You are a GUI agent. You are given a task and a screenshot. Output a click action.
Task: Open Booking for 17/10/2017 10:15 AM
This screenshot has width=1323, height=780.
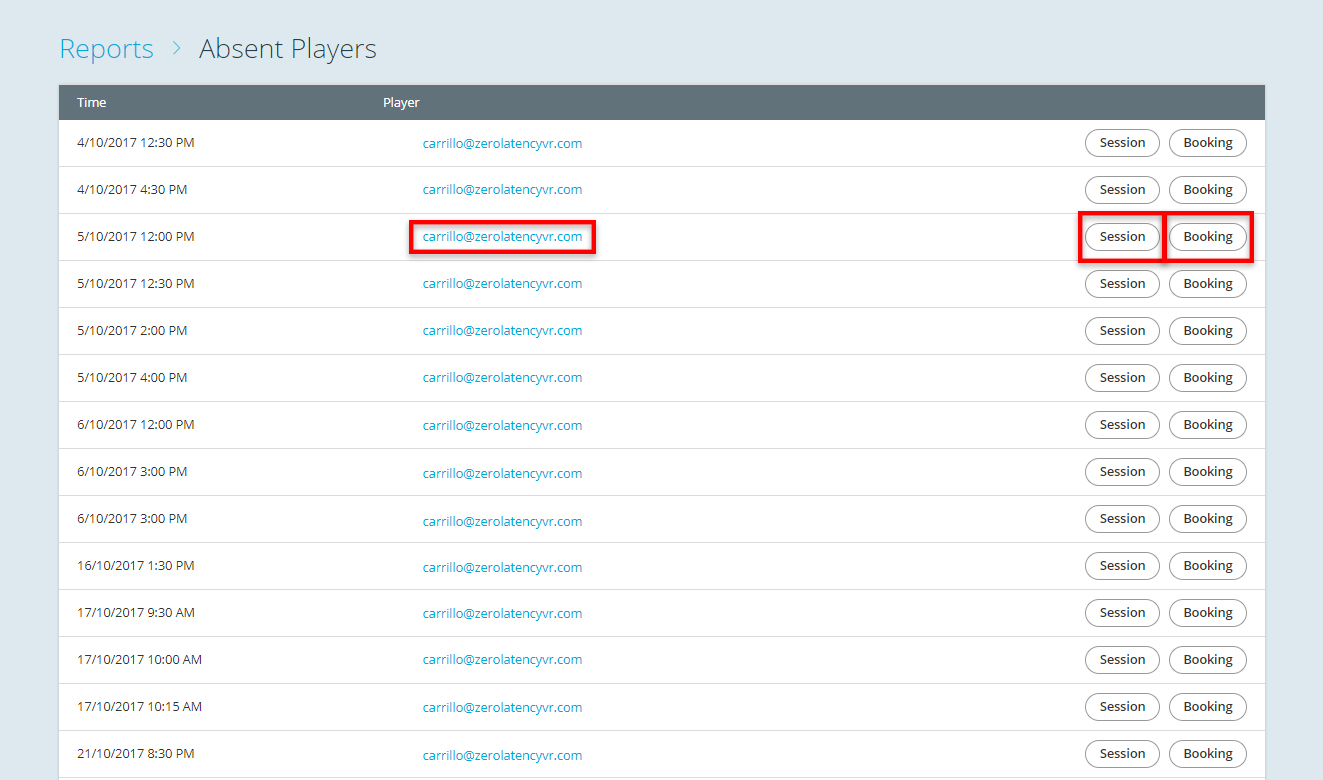(1208, 707)
